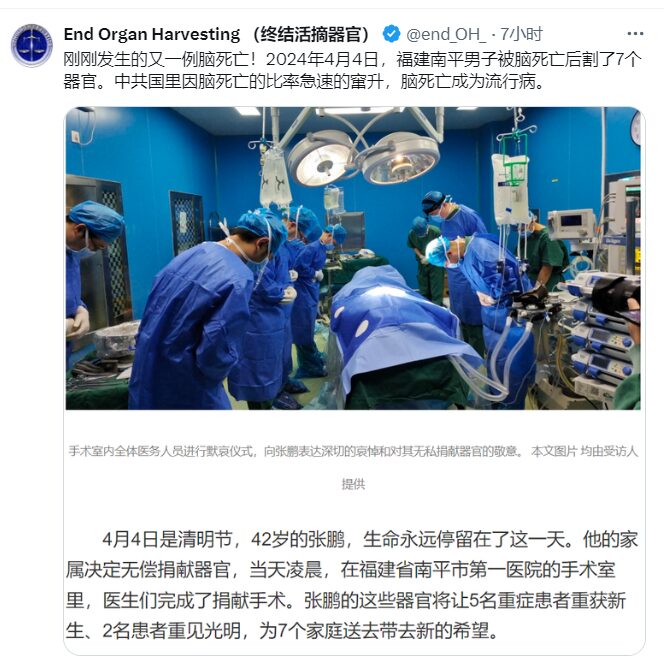Open the @end_OH_ handle link
This screenshot has width=664, height=656.
coord(446,34)
